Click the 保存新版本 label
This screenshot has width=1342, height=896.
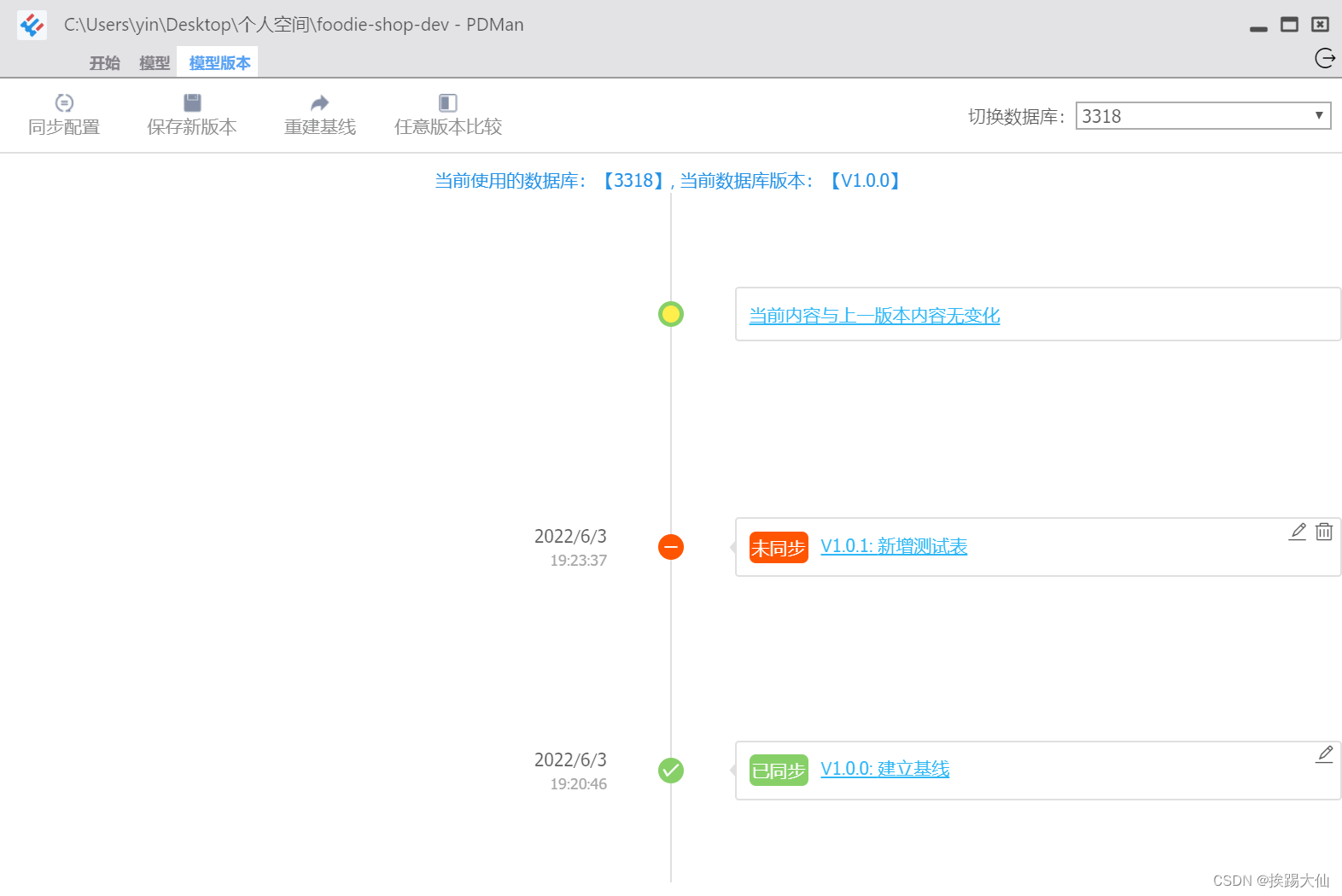pos(192,127)
